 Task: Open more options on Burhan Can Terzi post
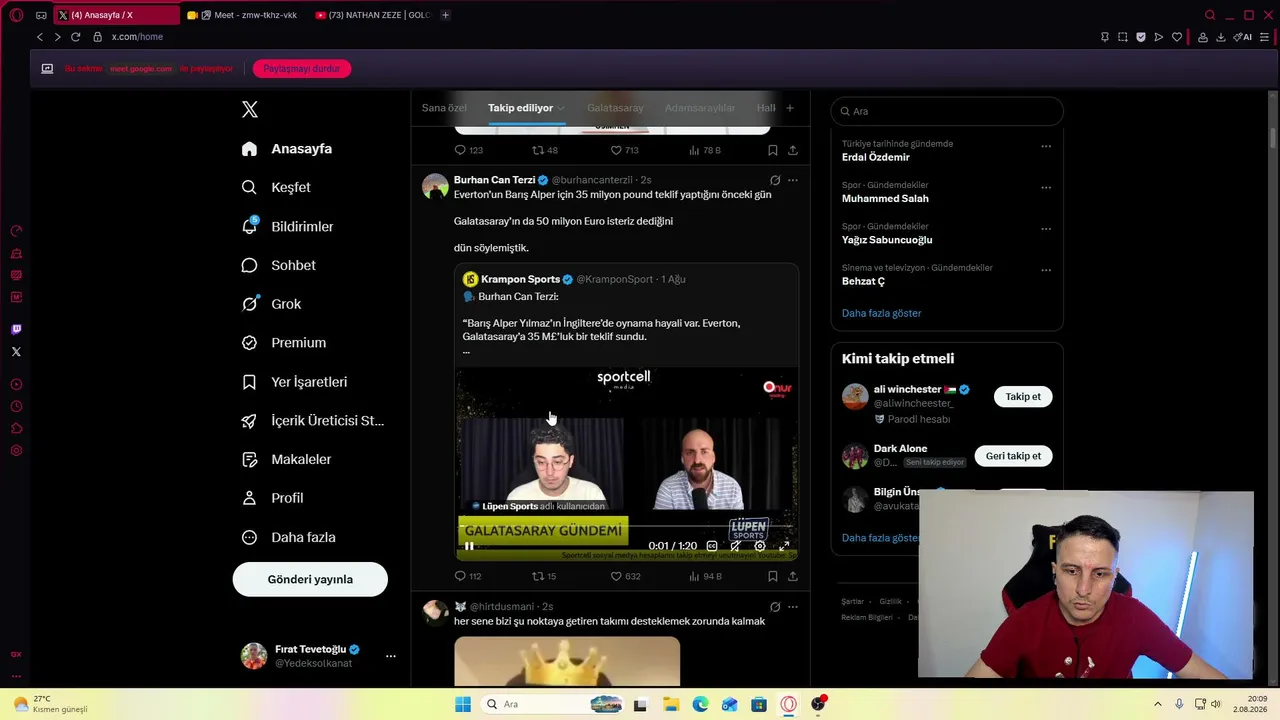pyautogui.click(x=793, y=180)
